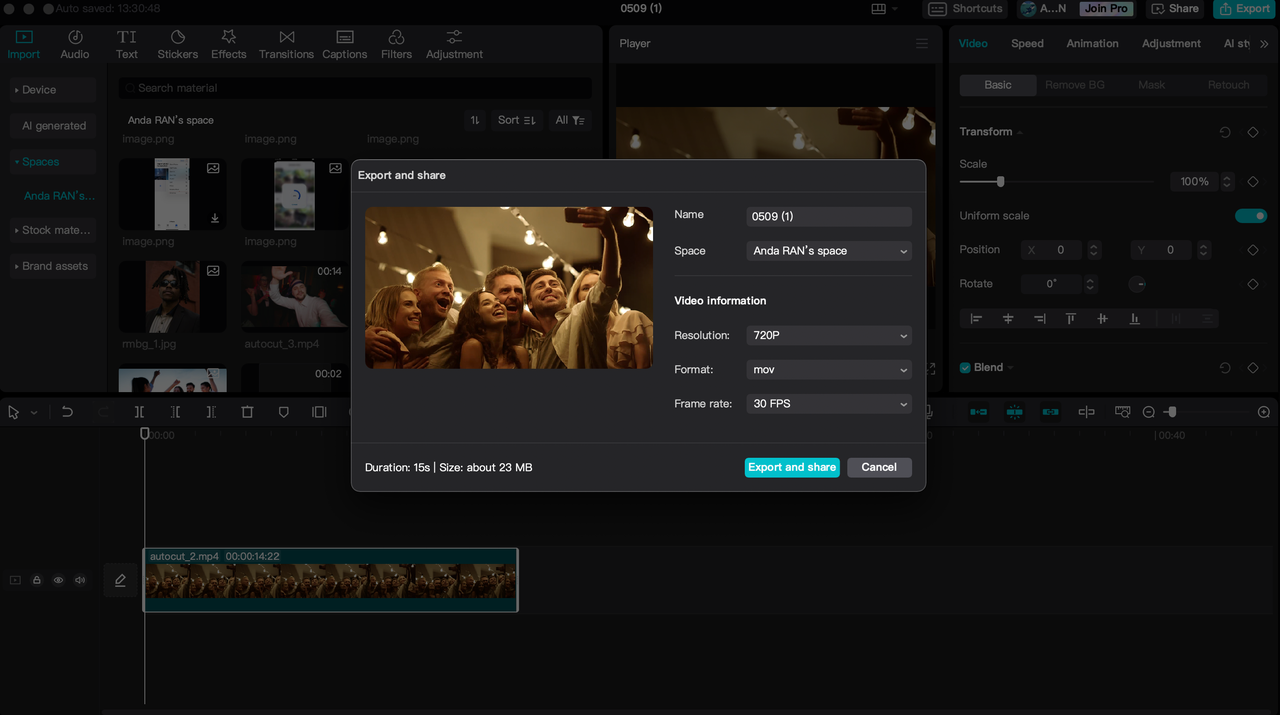This screenshot has width=1280, height=715.
Task: Expand the Stock materials sidebar section
Action: pyautogui.click(x=52, y=230)
